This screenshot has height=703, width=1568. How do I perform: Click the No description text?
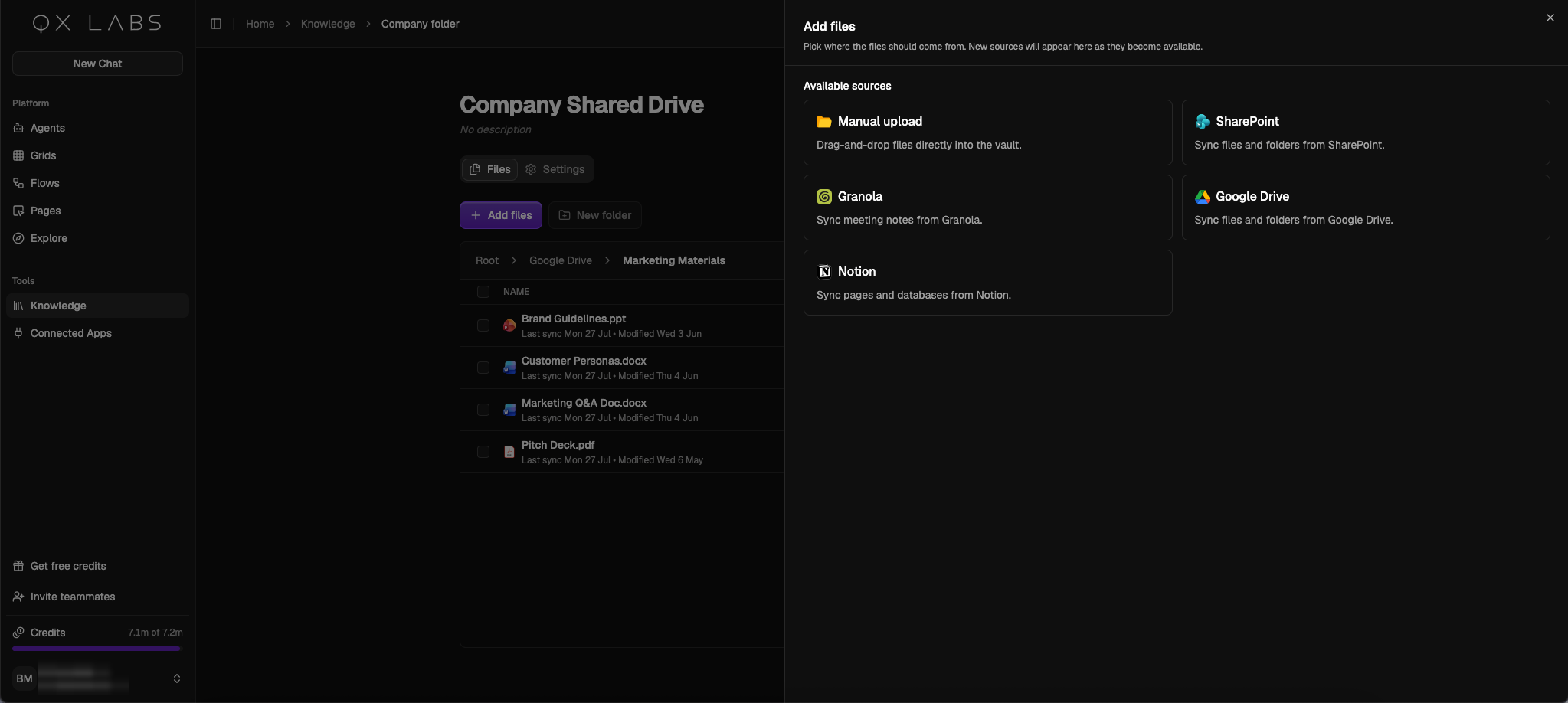tap(496, 129)
